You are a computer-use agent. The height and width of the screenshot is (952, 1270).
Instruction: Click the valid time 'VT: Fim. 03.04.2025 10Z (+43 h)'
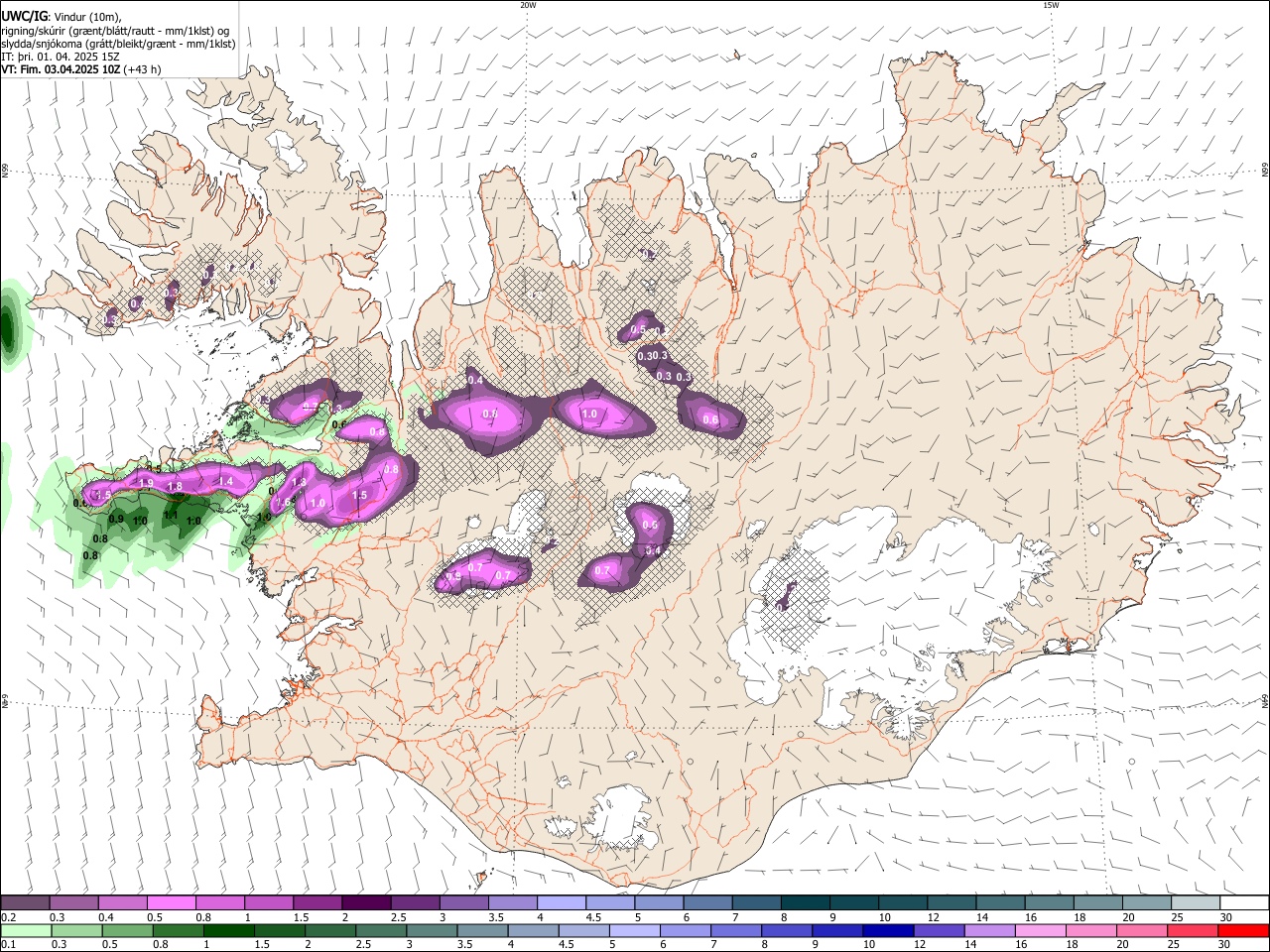(x=81, y=69)
